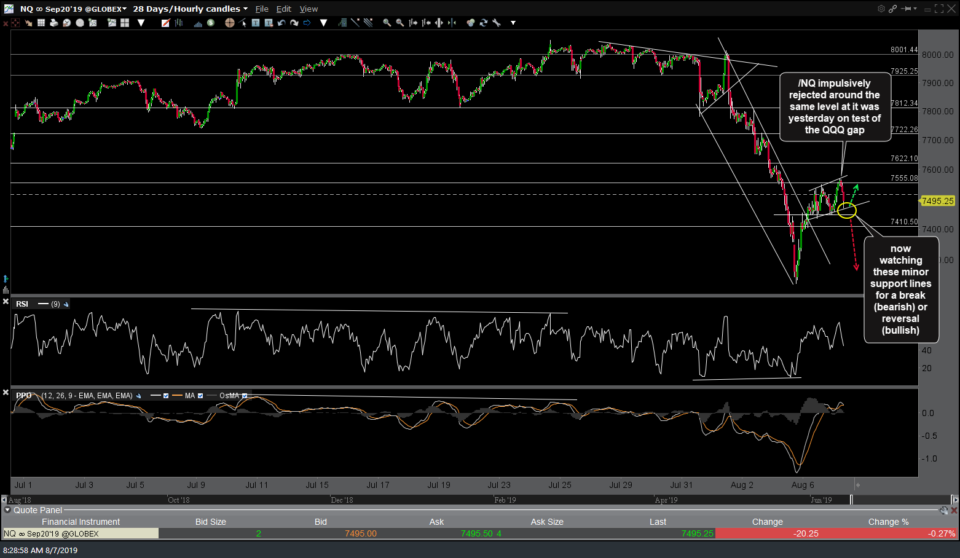Close the RSI indicator panel
The image size is (960, 558).
coord(6,303)
